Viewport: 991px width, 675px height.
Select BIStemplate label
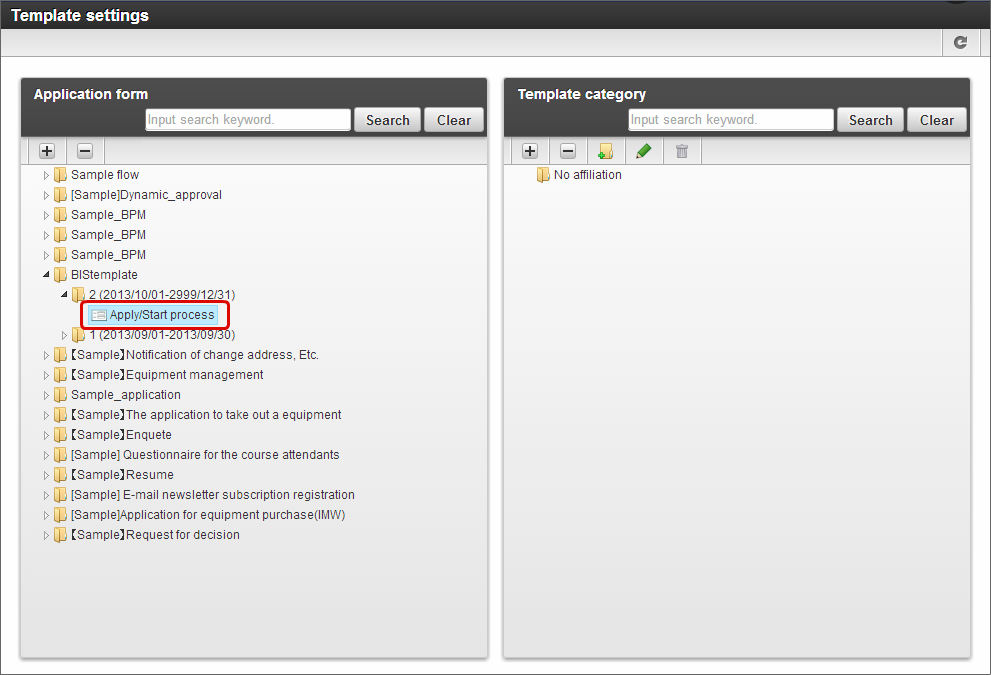[104, 275]
